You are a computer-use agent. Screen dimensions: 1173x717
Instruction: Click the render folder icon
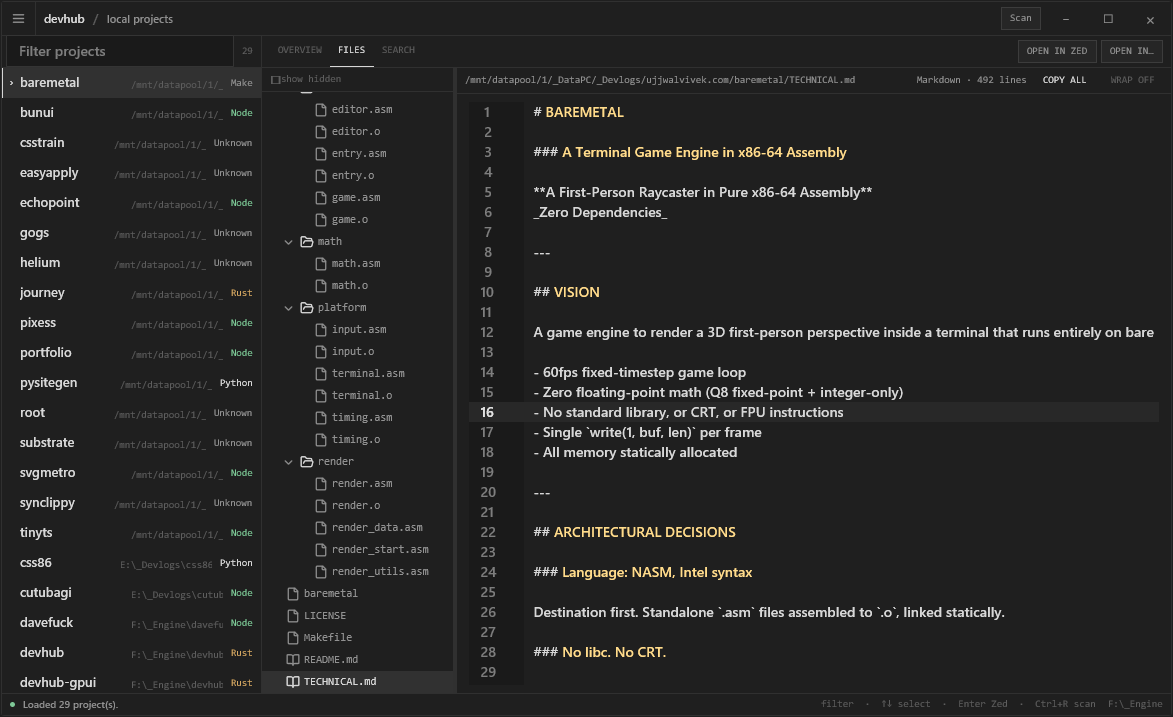(307, 462)
